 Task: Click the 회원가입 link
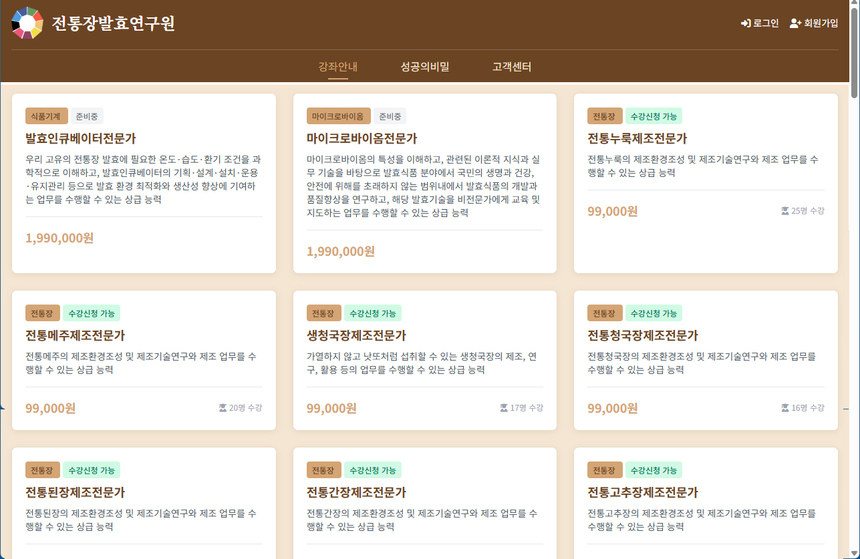coord(814,23)
